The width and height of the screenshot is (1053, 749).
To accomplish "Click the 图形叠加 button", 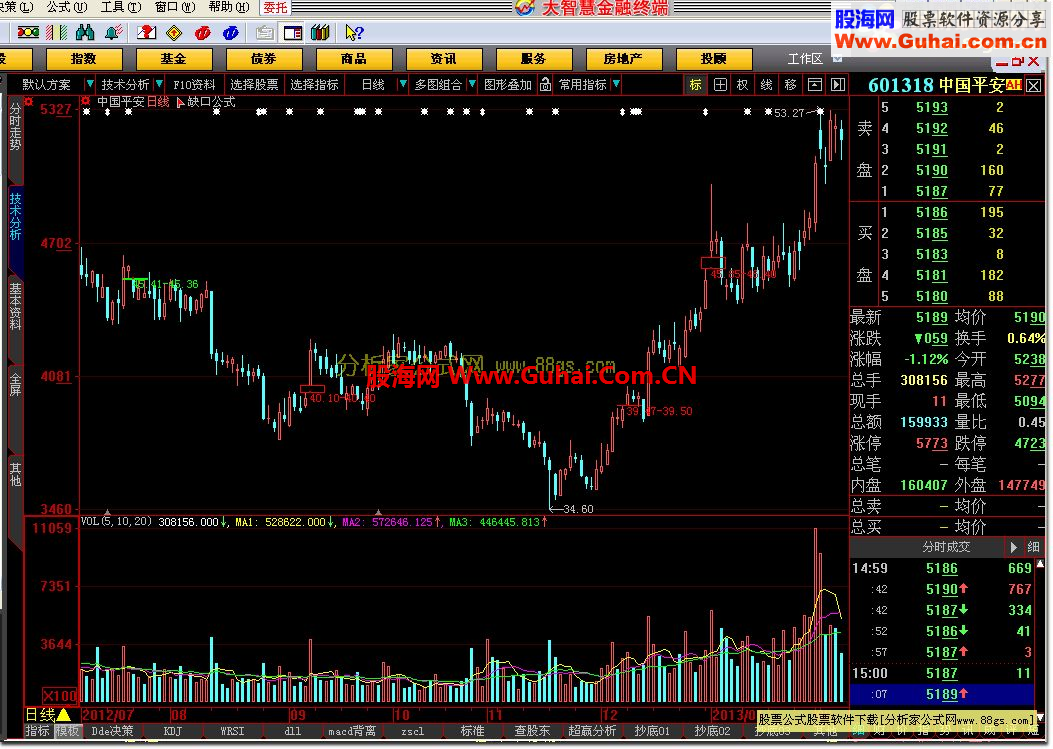I will tap(508, 85).
